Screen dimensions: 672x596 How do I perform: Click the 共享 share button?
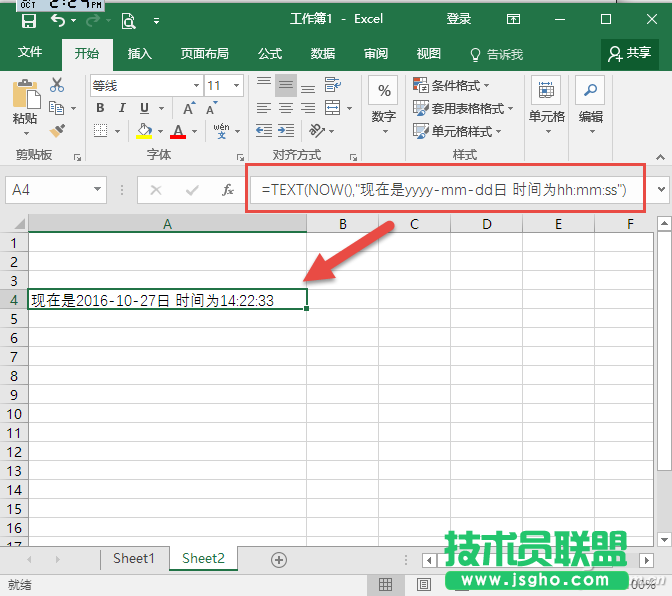coord(630,53)
